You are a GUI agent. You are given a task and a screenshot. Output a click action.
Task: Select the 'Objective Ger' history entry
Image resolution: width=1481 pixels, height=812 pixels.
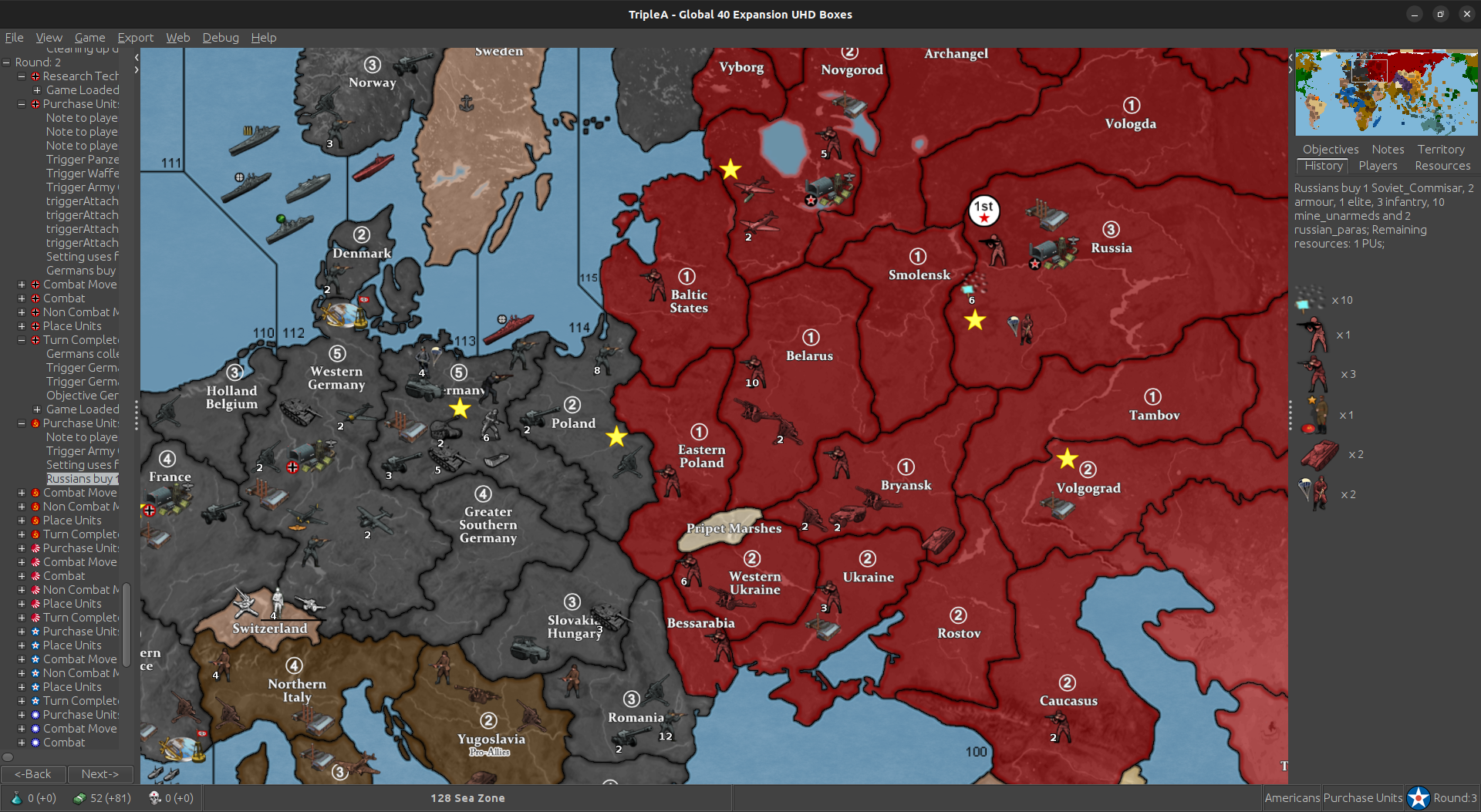[x=82, y=396]
